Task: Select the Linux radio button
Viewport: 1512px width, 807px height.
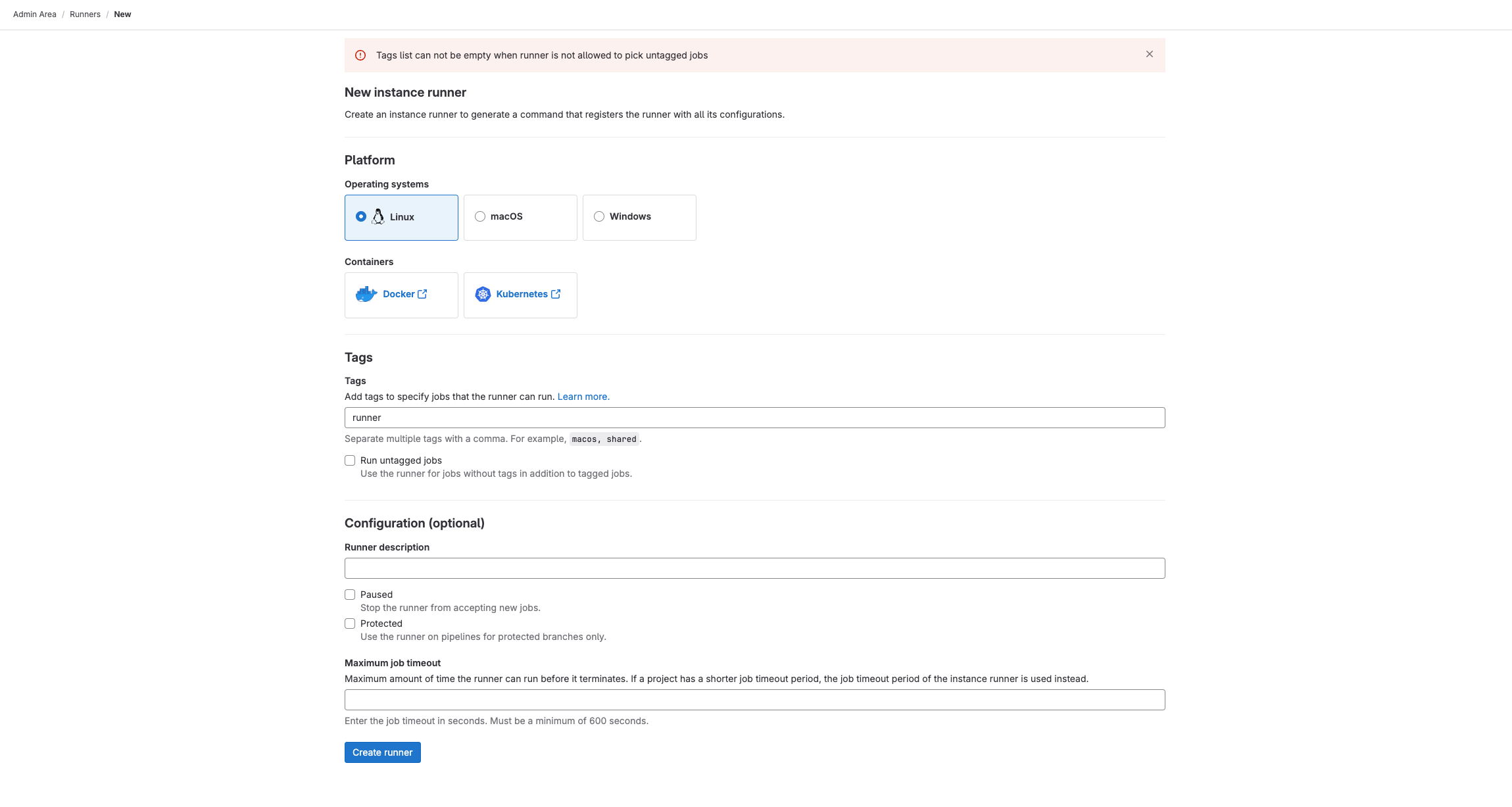Action: pyautogui.click(x=361, y=216)
